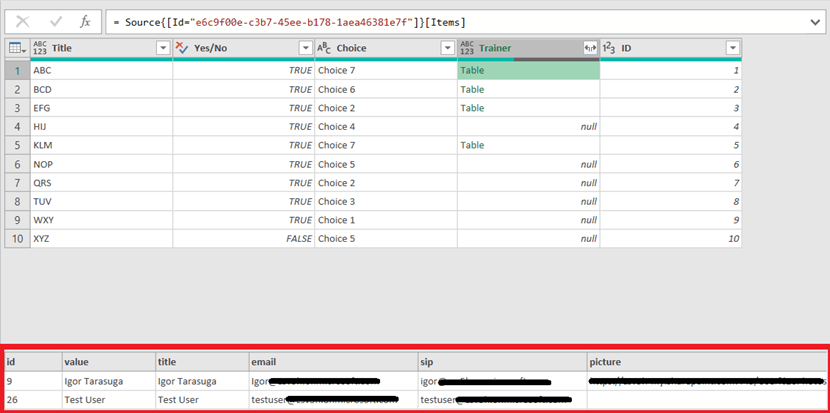Select Choice 1 cell in WXY row
The width and height of the screenshot is (830, 413).
click(386, 220)
